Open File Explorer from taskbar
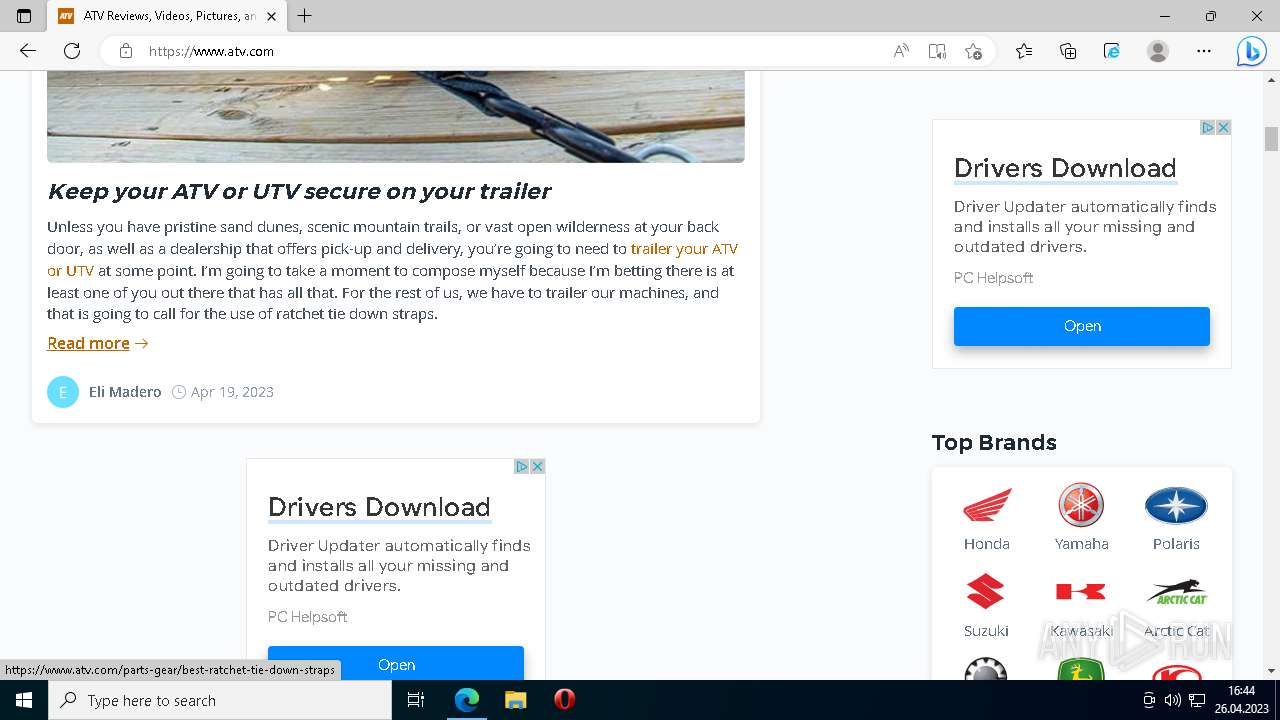The width and height of the screenshot is (1280, 720). point(515,700)
